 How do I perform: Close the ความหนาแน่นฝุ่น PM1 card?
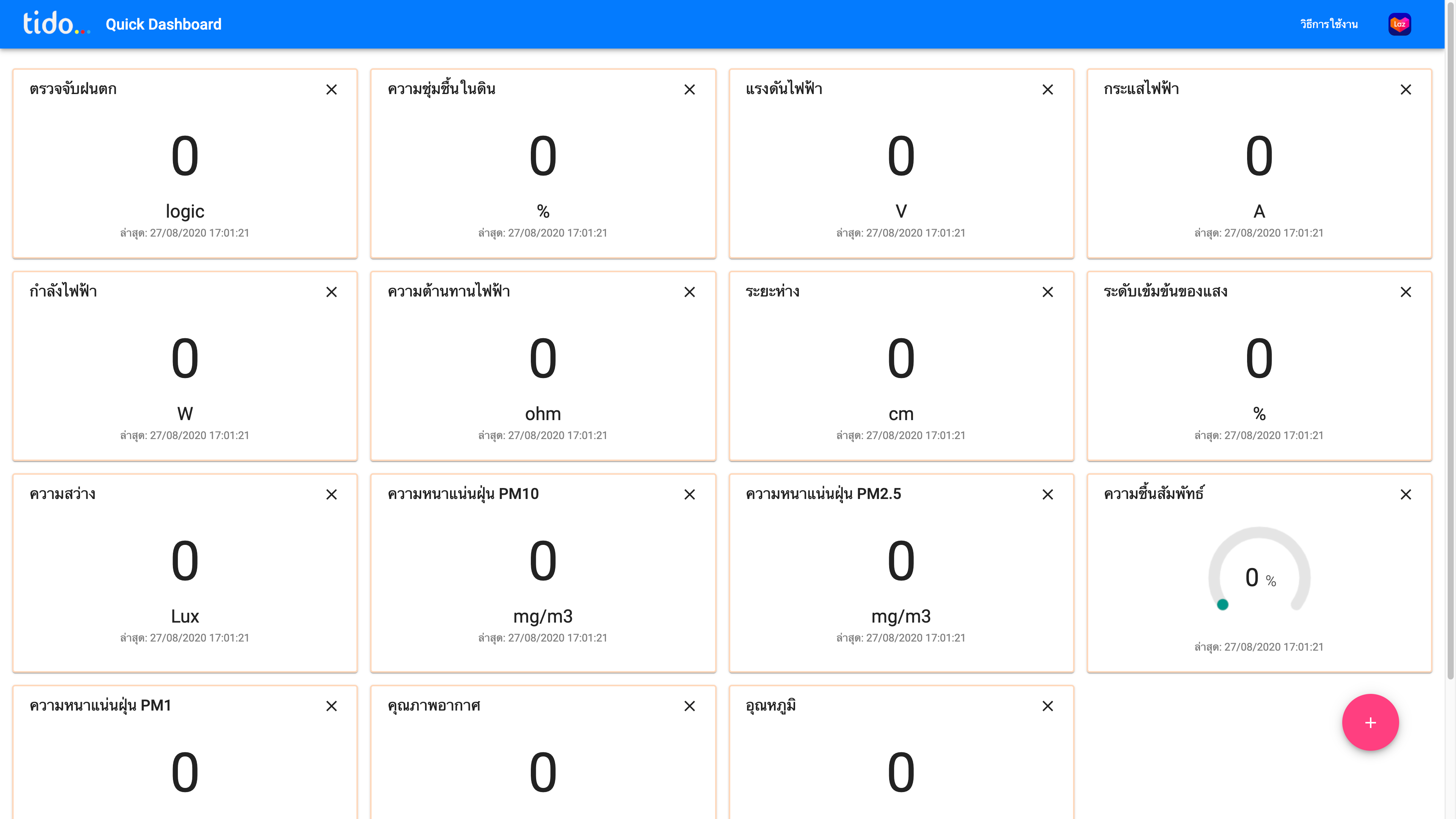[x=331, y=706]
